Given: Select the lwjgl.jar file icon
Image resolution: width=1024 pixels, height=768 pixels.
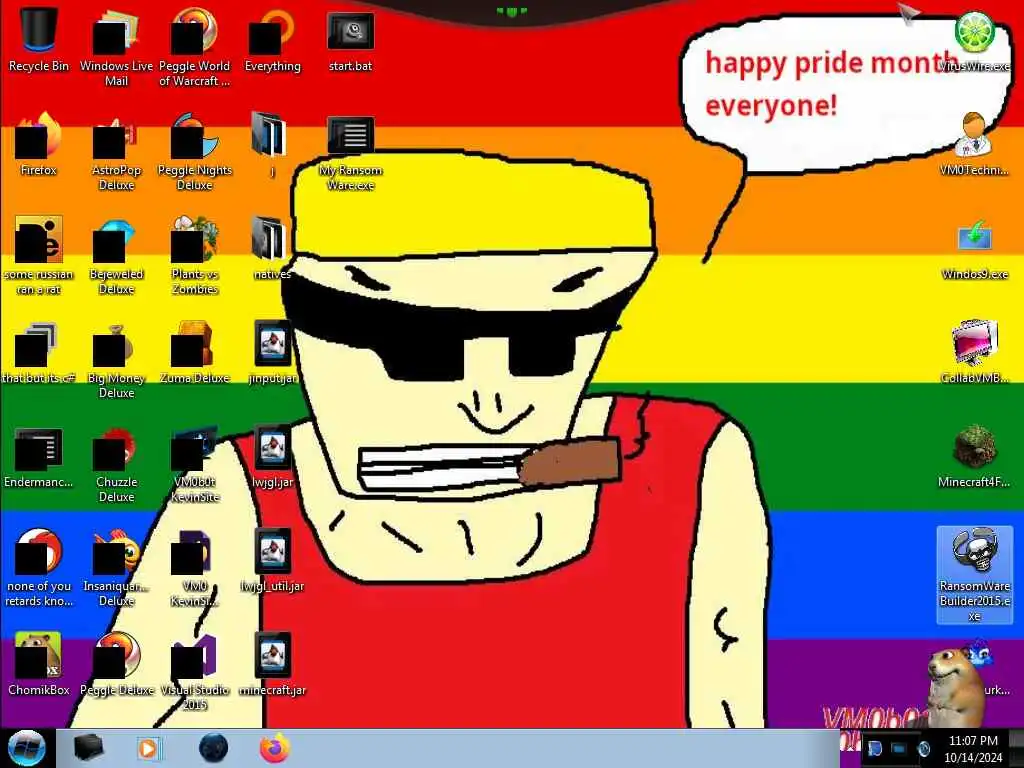Looking at the screenshot, I should [x=272, y=457].
